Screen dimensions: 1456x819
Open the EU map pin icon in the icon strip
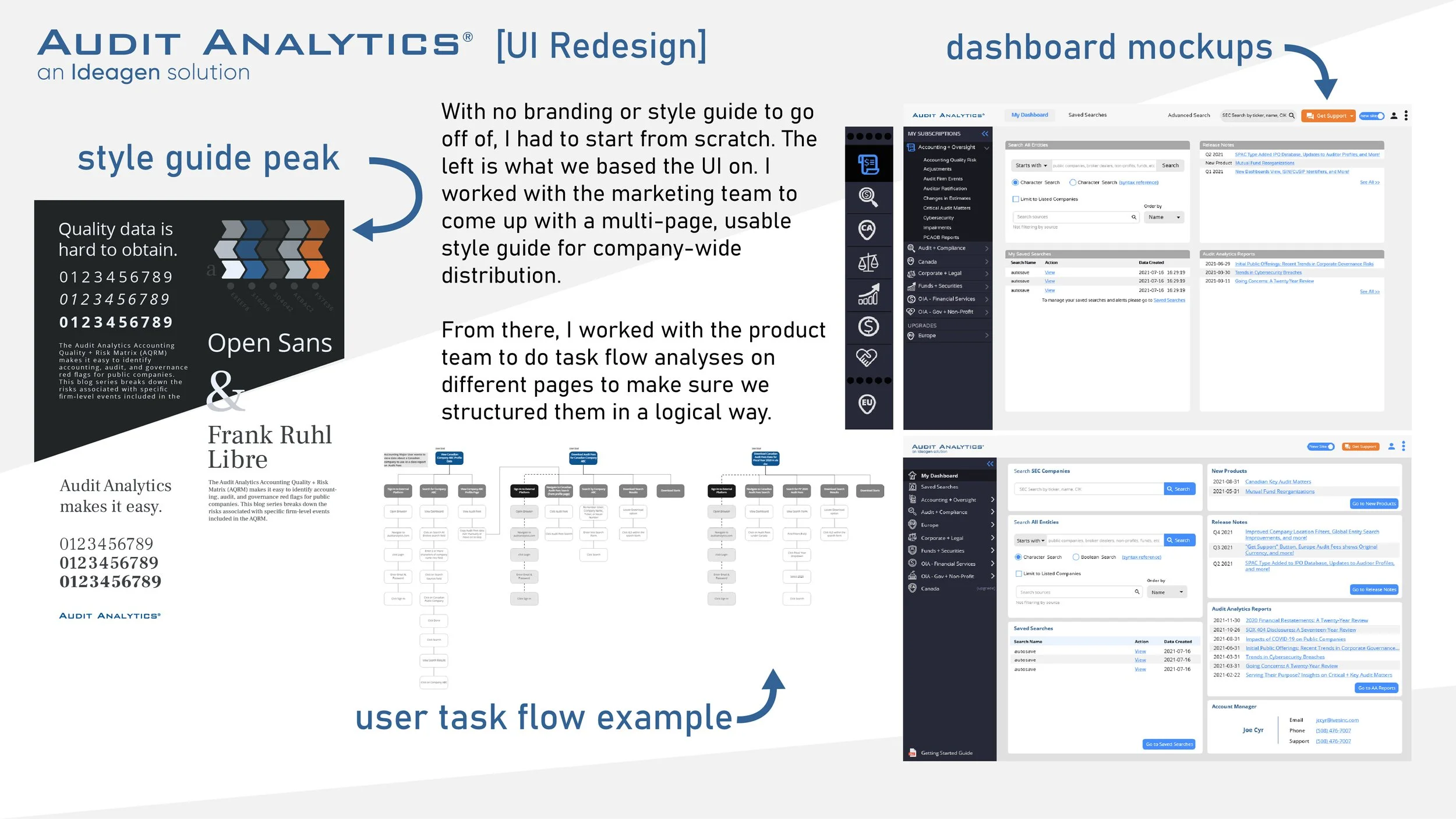pyautogui.click(x=867, y=404)
